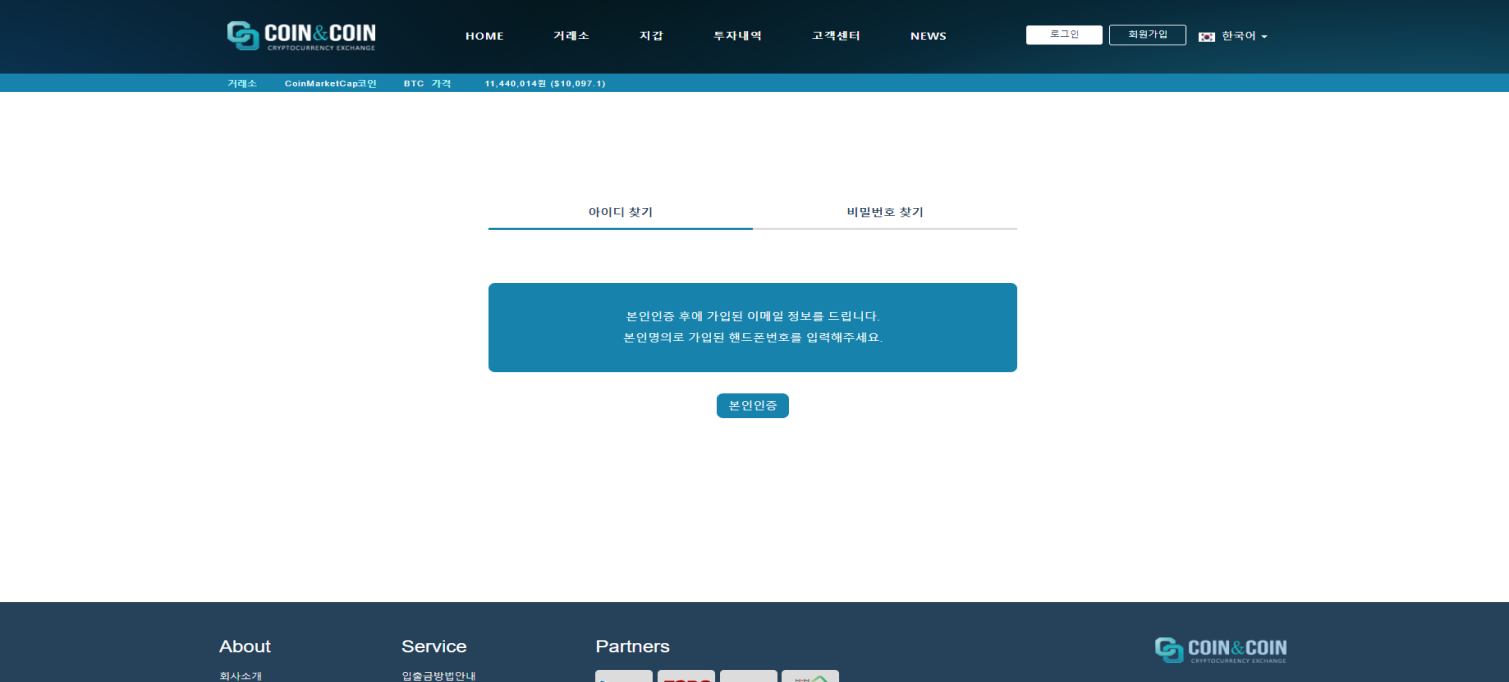
Task: Switch to the 아이디 찾기 tab
Action: pos(620,212)
